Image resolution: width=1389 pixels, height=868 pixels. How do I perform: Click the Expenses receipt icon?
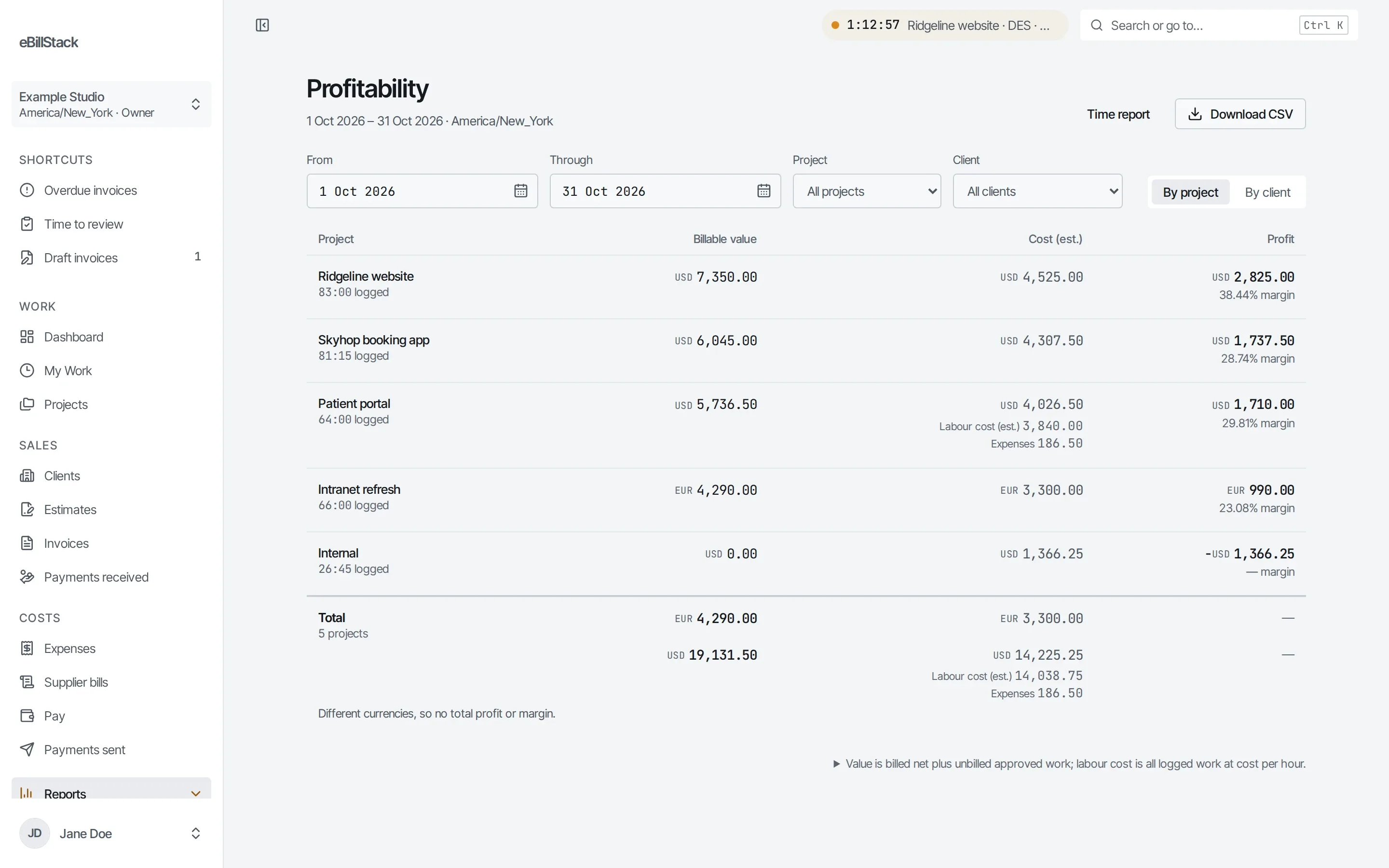[x=27, y=648]
